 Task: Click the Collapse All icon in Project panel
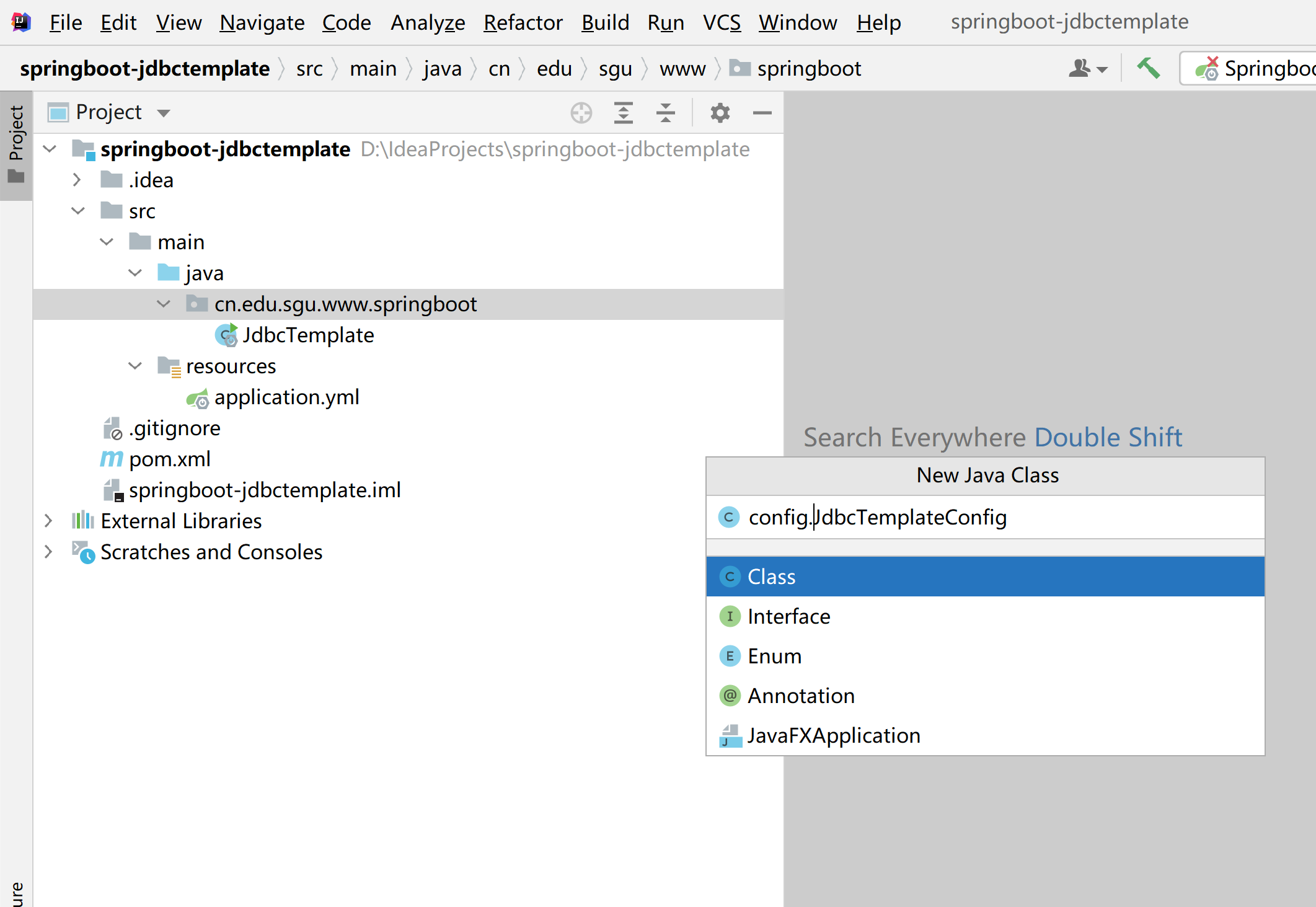(665, 113)
